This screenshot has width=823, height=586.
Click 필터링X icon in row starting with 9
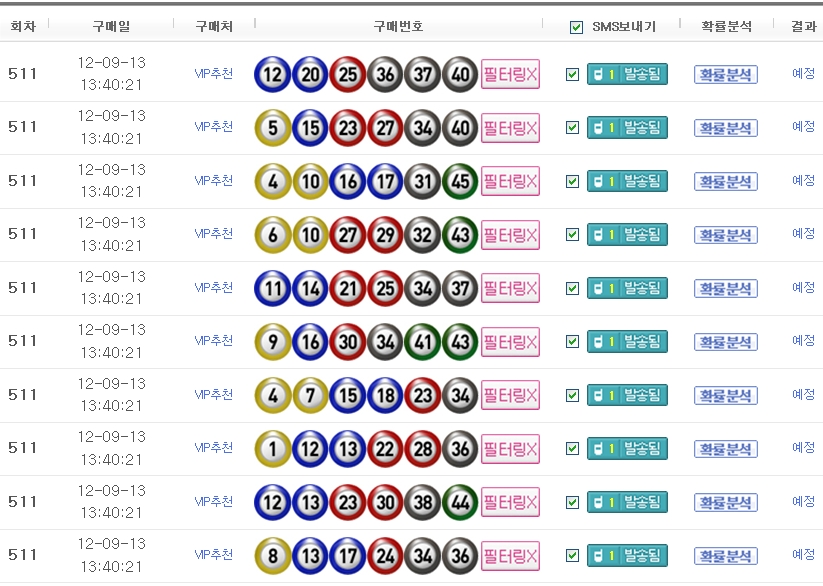(510, 341)
